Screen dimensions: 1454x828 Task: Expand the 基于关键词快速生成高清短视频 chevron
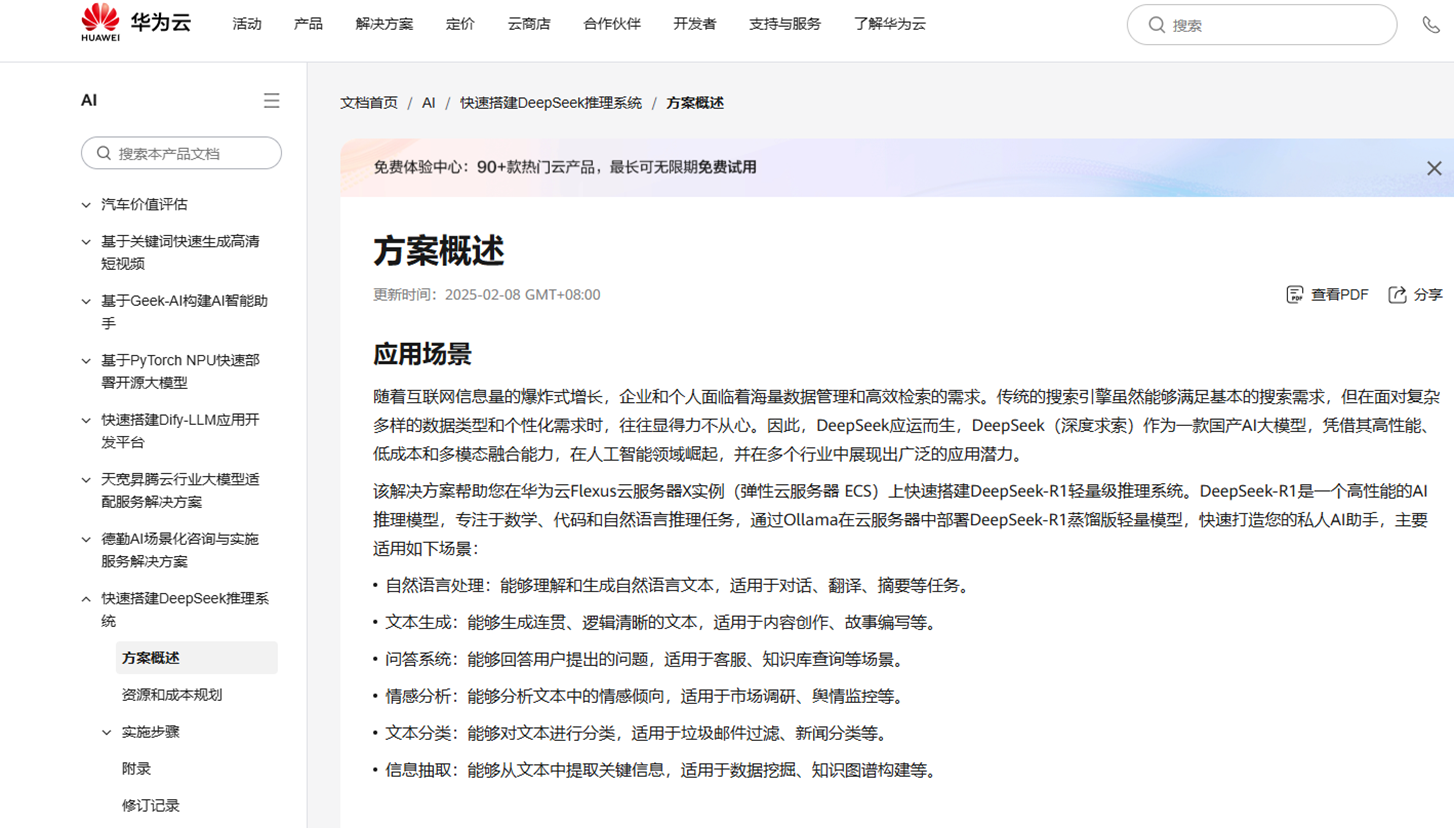point(86,242)
